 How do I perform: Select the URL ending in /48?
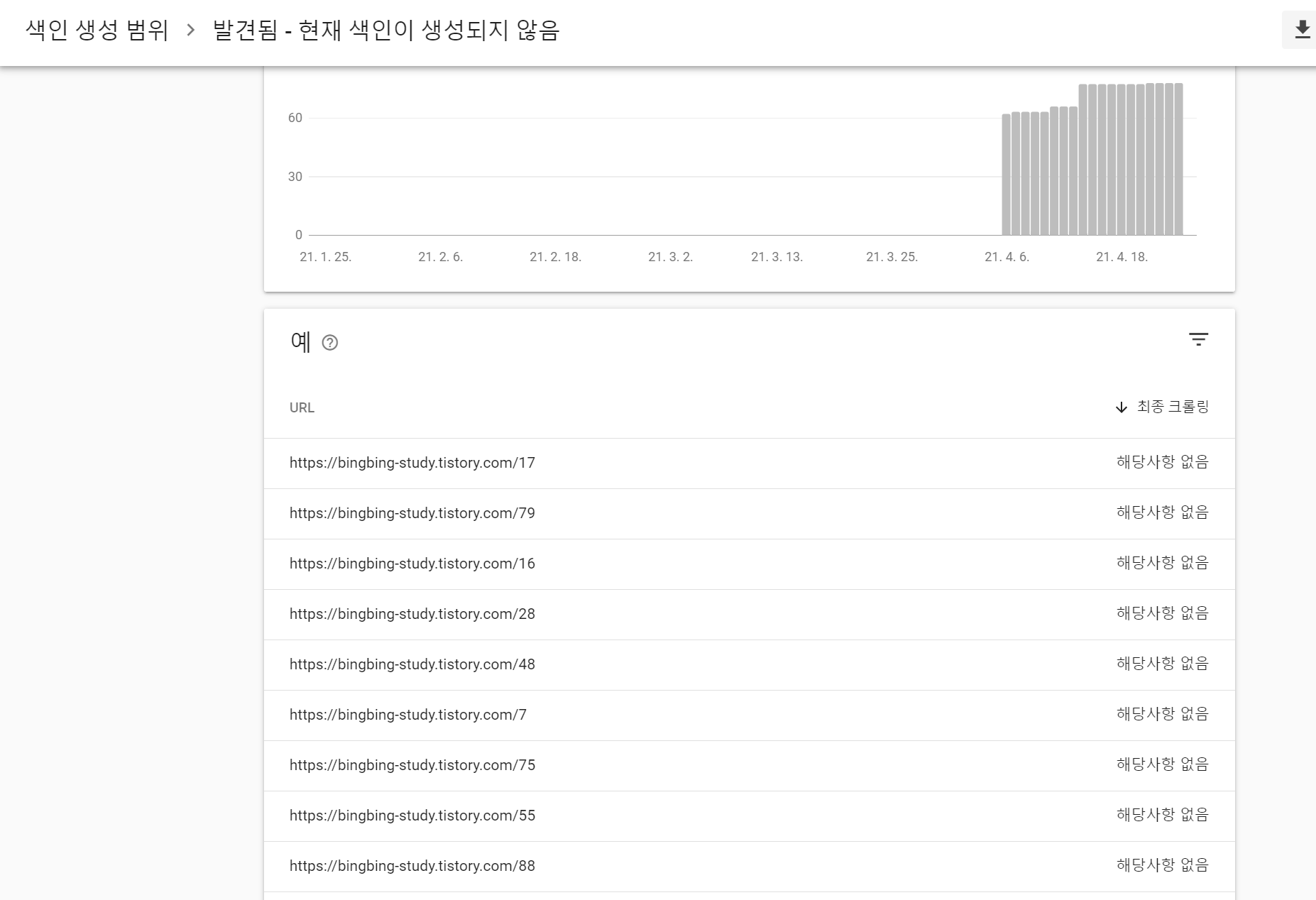[412, 664]
